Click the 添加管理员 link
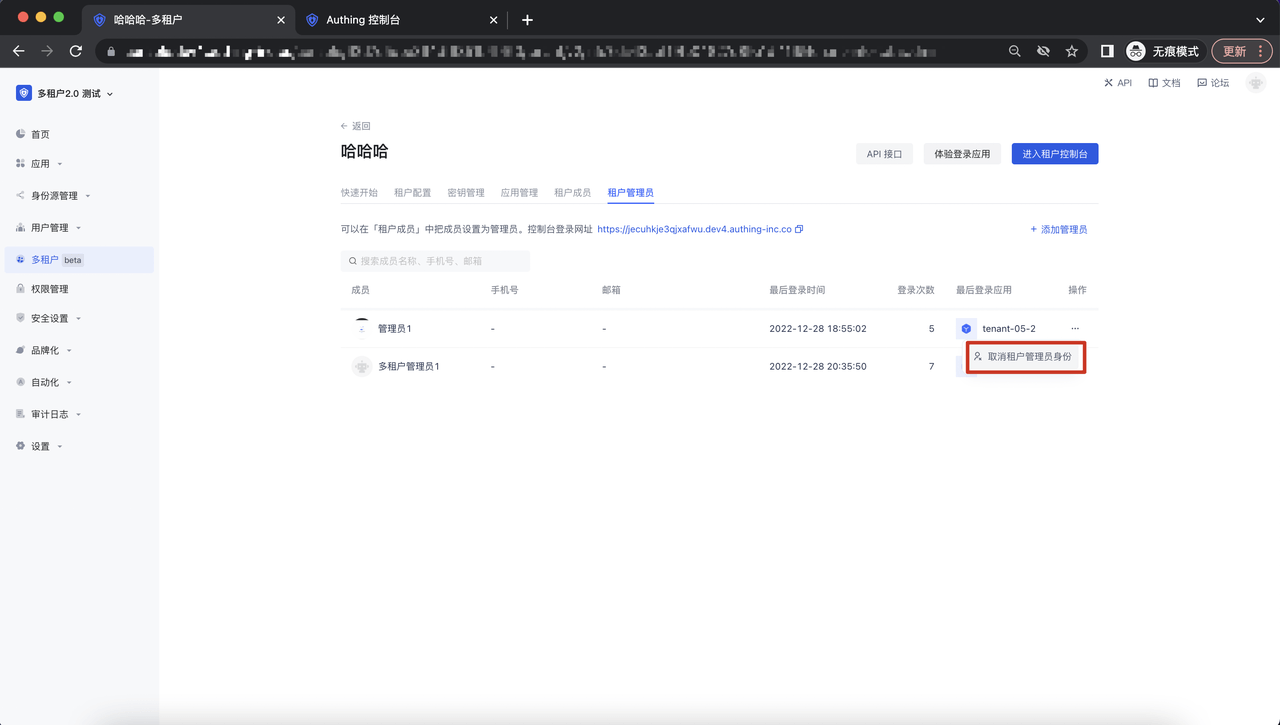1280x725 pixels. (x=1059, y=229)
